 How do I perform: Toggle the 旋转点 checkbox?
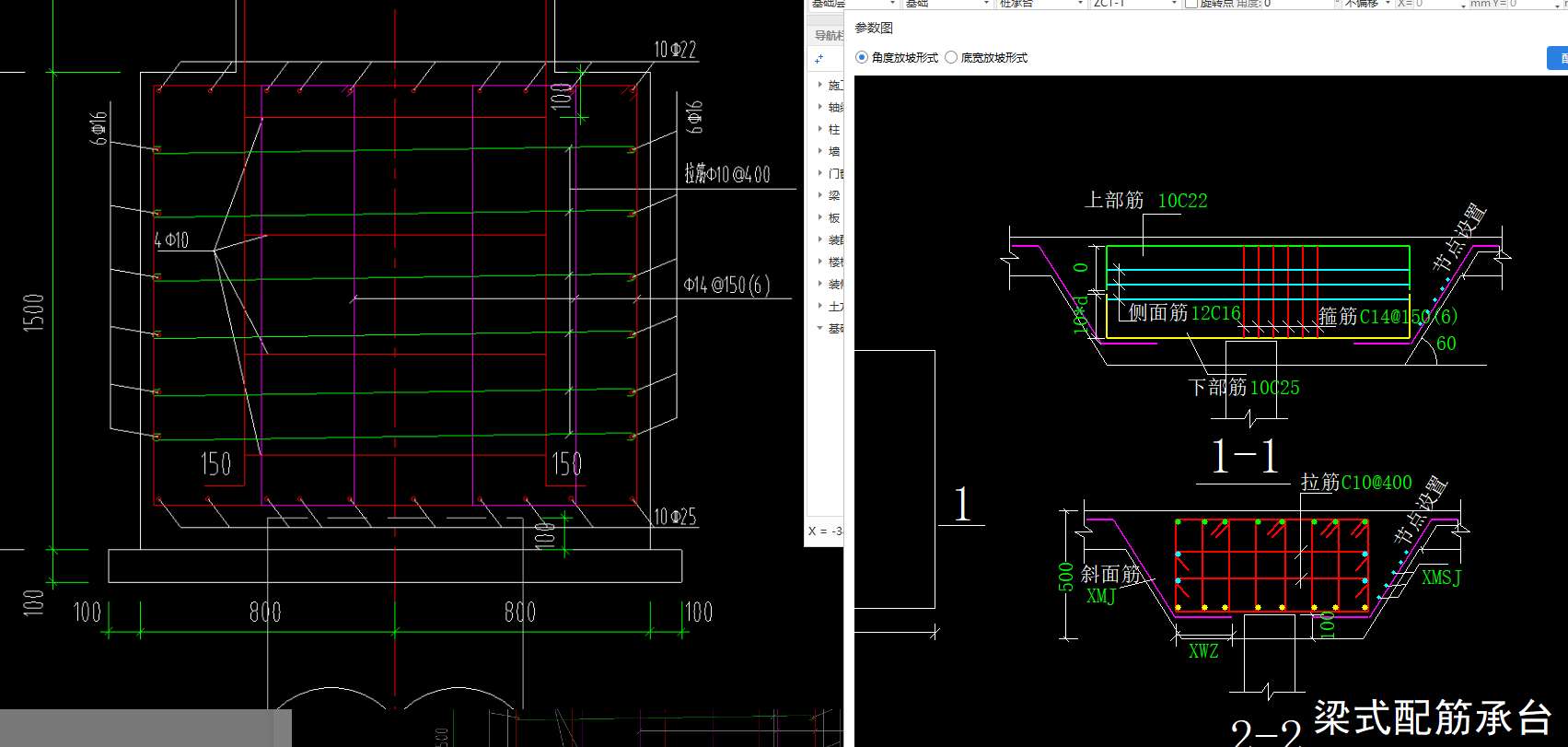[1191, 4]
